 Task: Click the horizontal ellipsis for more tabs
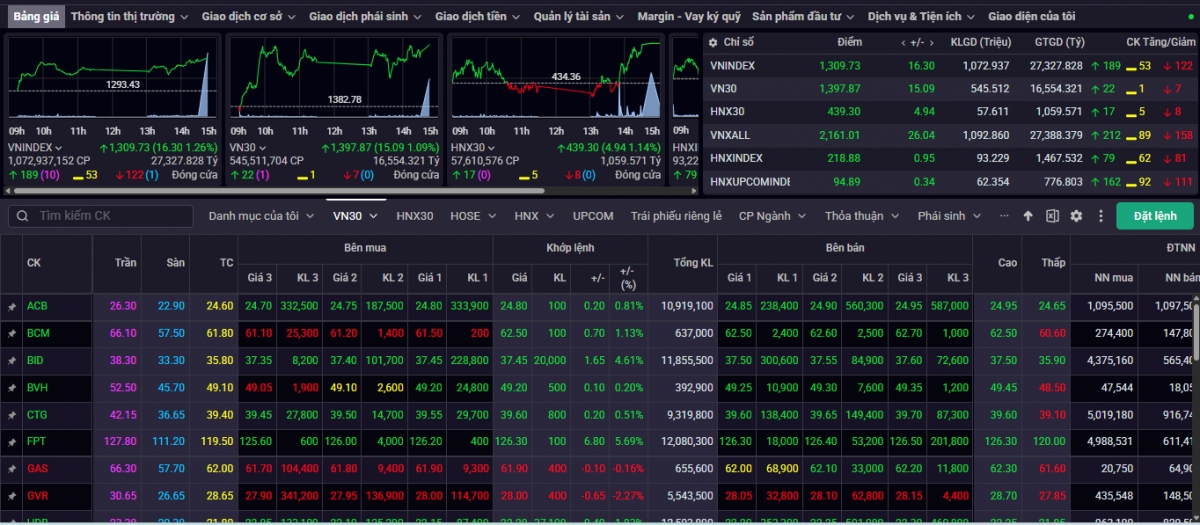click(1004, 216)
